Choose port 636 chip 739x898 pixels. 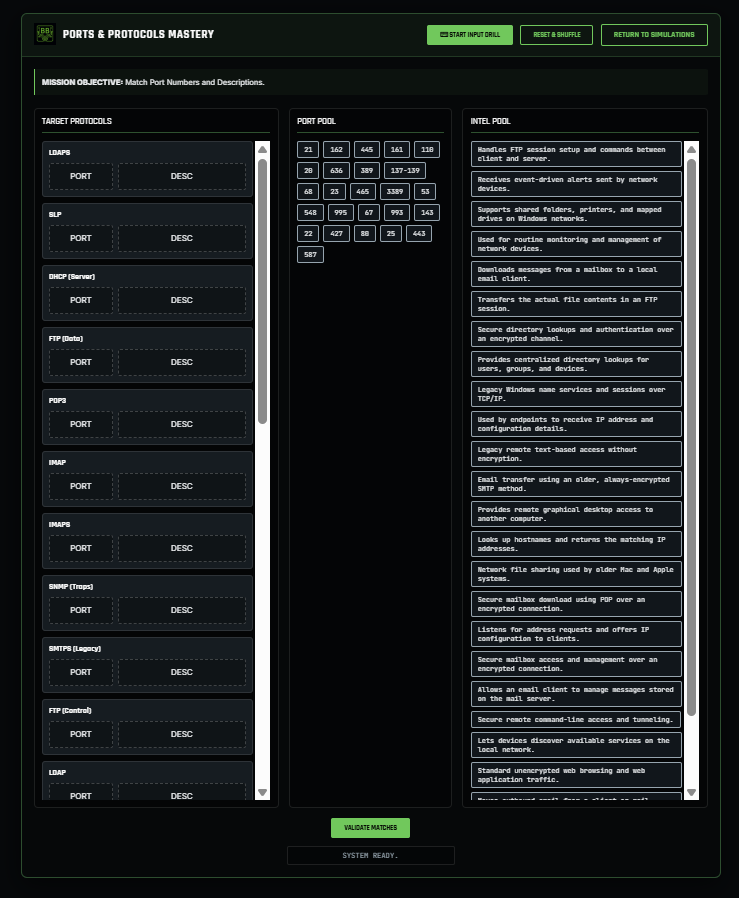point(336,170)
